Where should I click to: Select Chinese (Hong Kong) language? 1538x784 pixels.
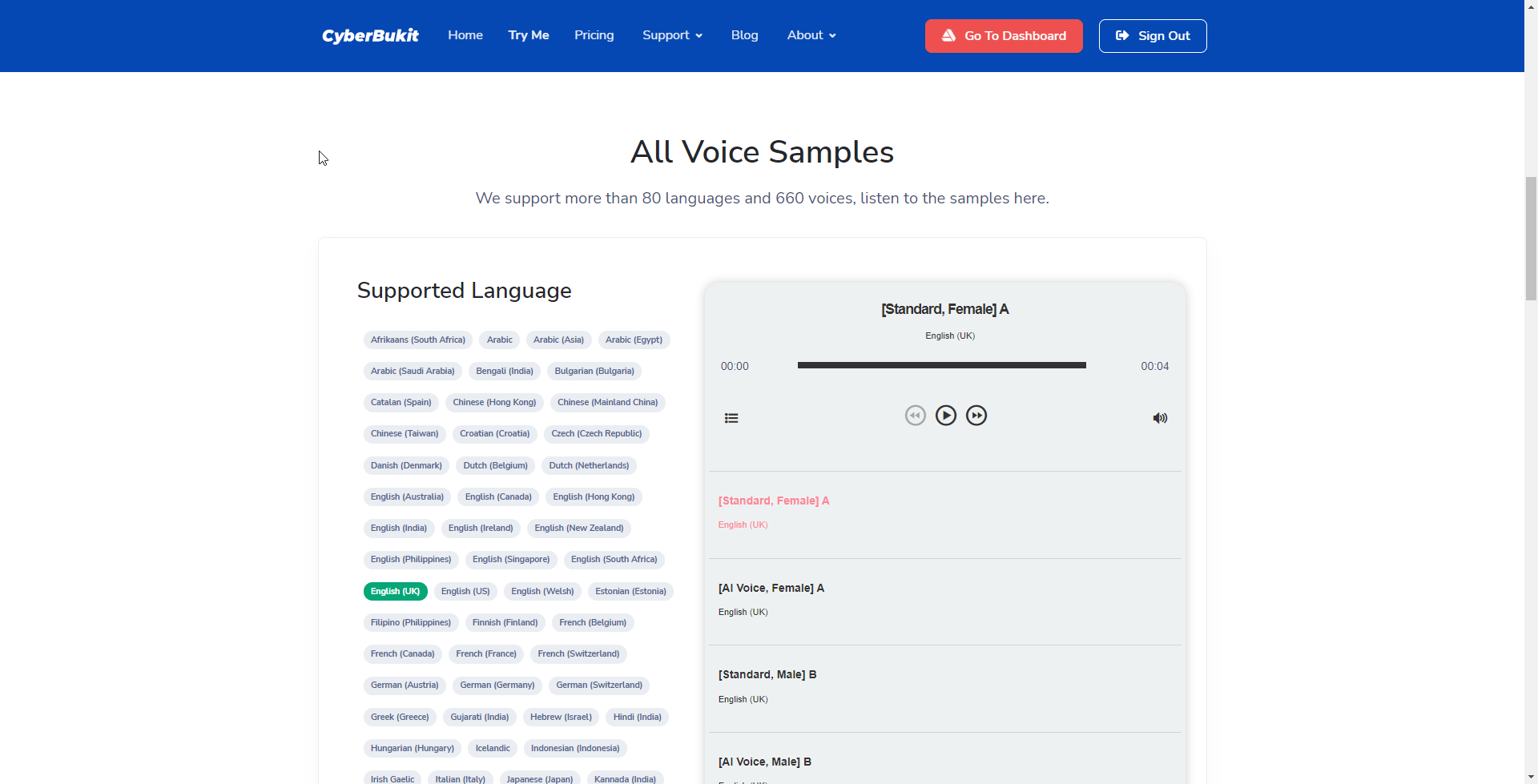coord(494,402)
